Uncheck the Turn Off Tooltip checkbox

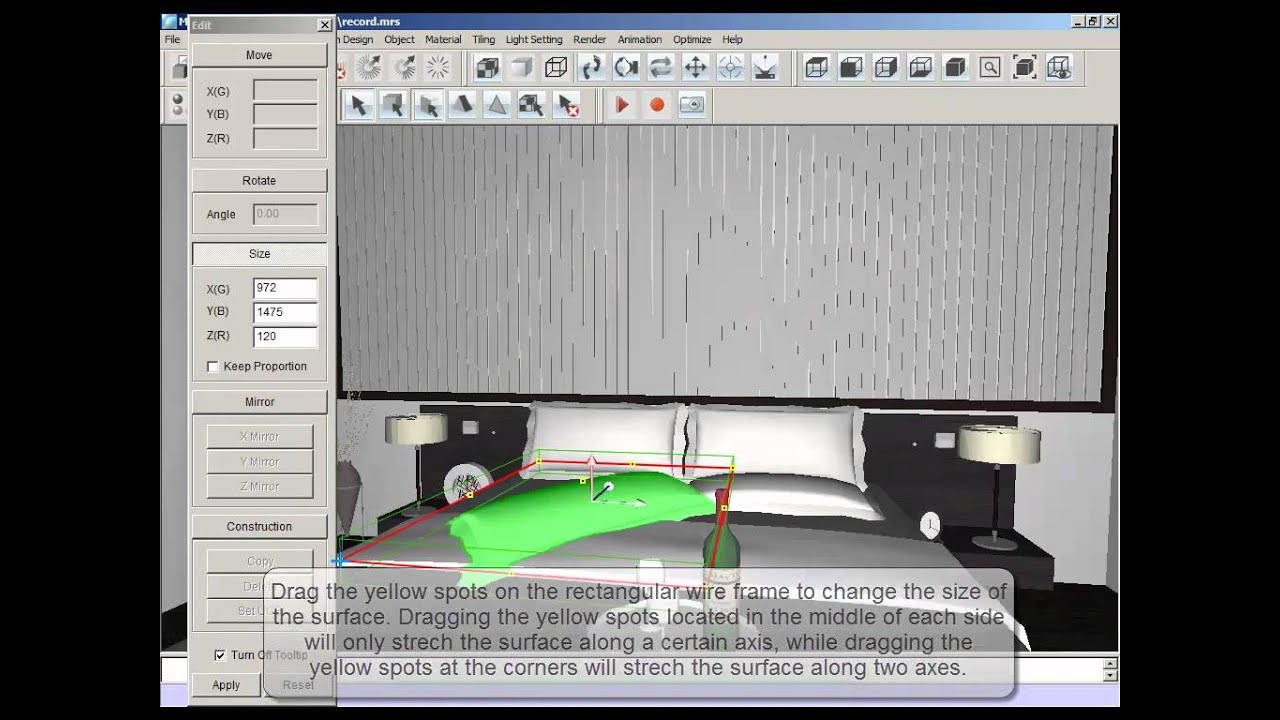click(x=220, y=655)
